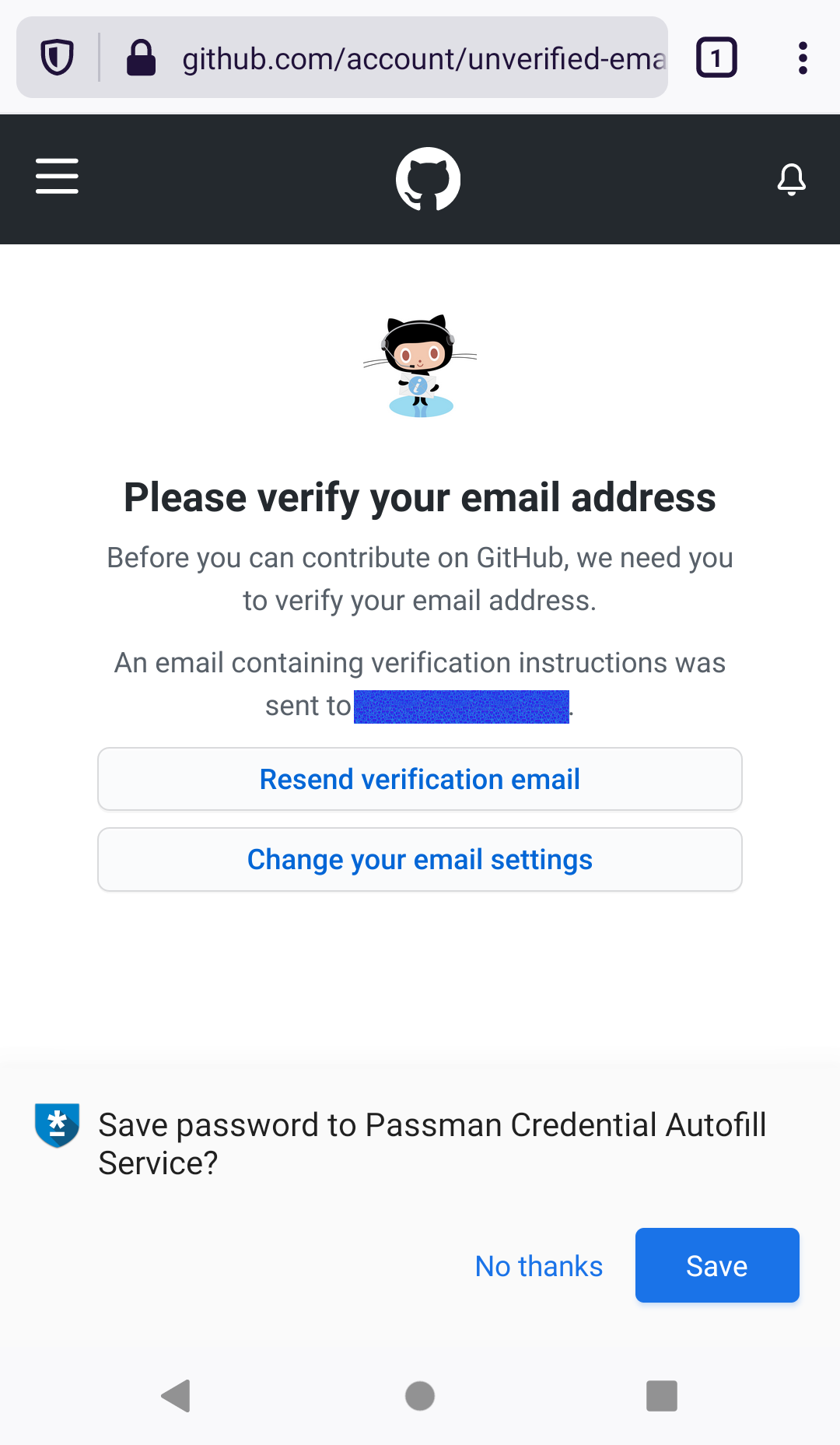Viewport: 840px width, 1445px height.
Task: Open GitHub hamburger navigation menu
Action: coord(57,177)
